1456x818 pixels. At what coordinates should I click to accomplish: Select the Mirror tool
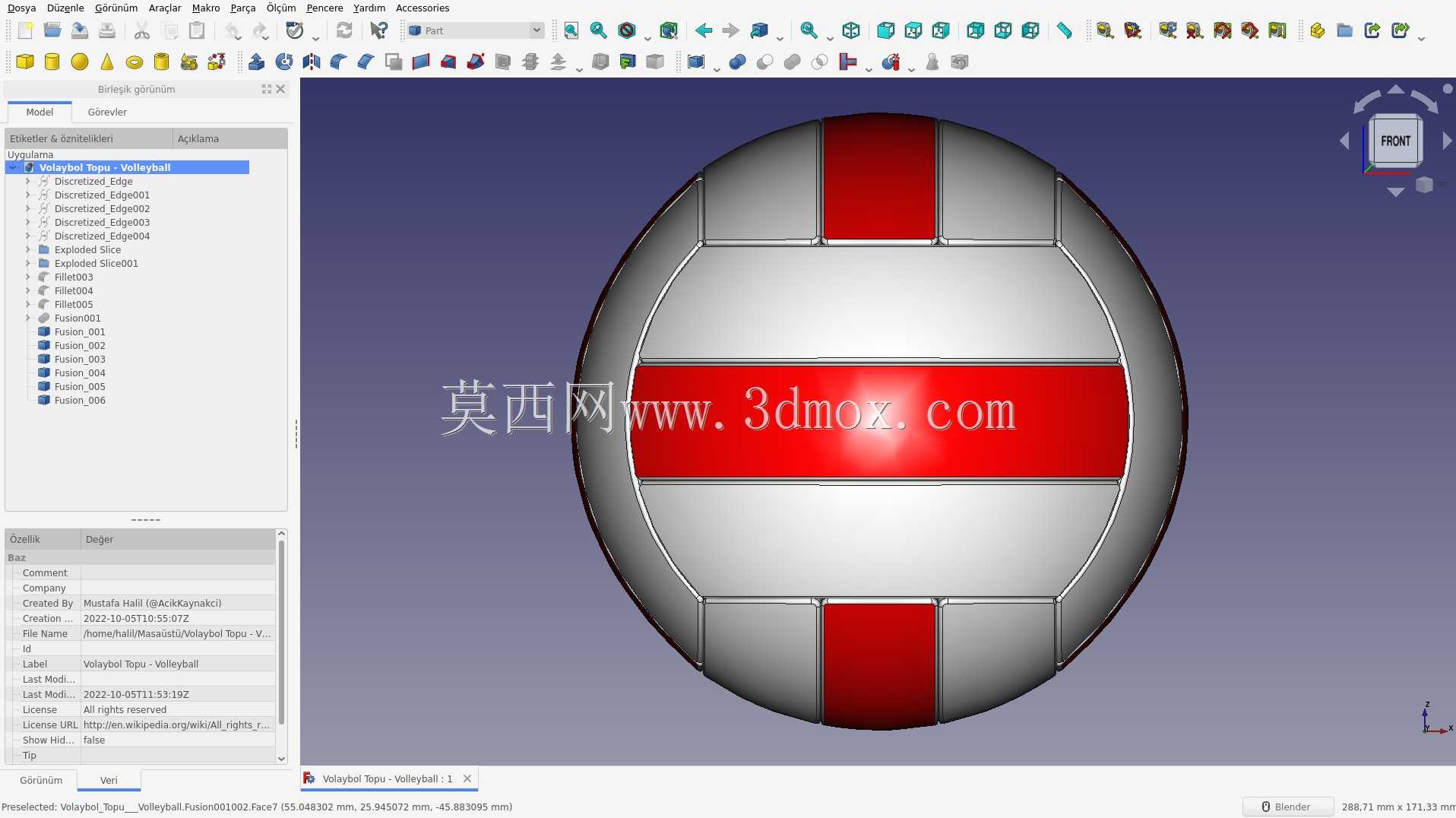pos(312,62)
